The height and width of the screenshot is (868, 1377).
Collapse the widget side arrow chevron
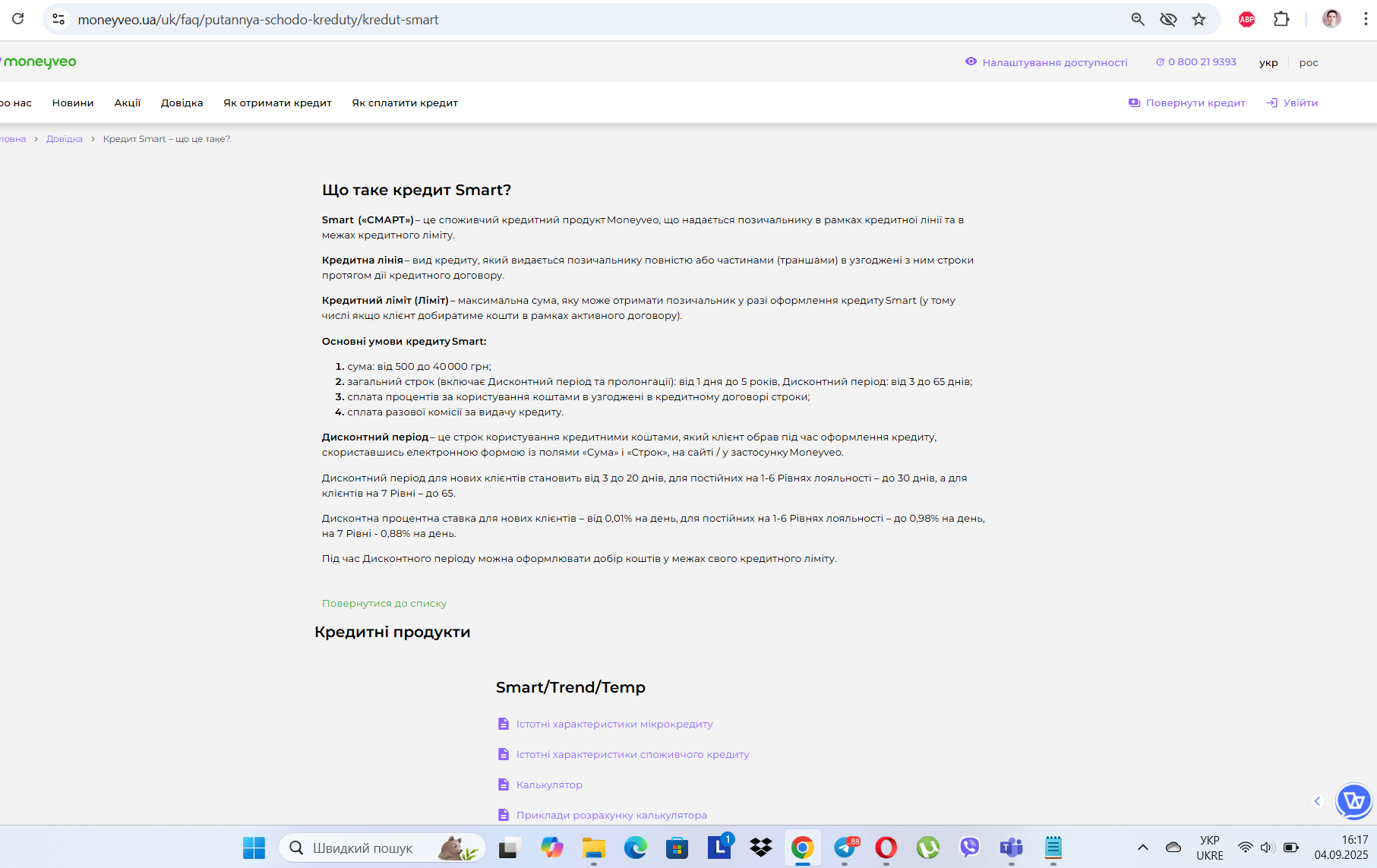coord(1318,801)
